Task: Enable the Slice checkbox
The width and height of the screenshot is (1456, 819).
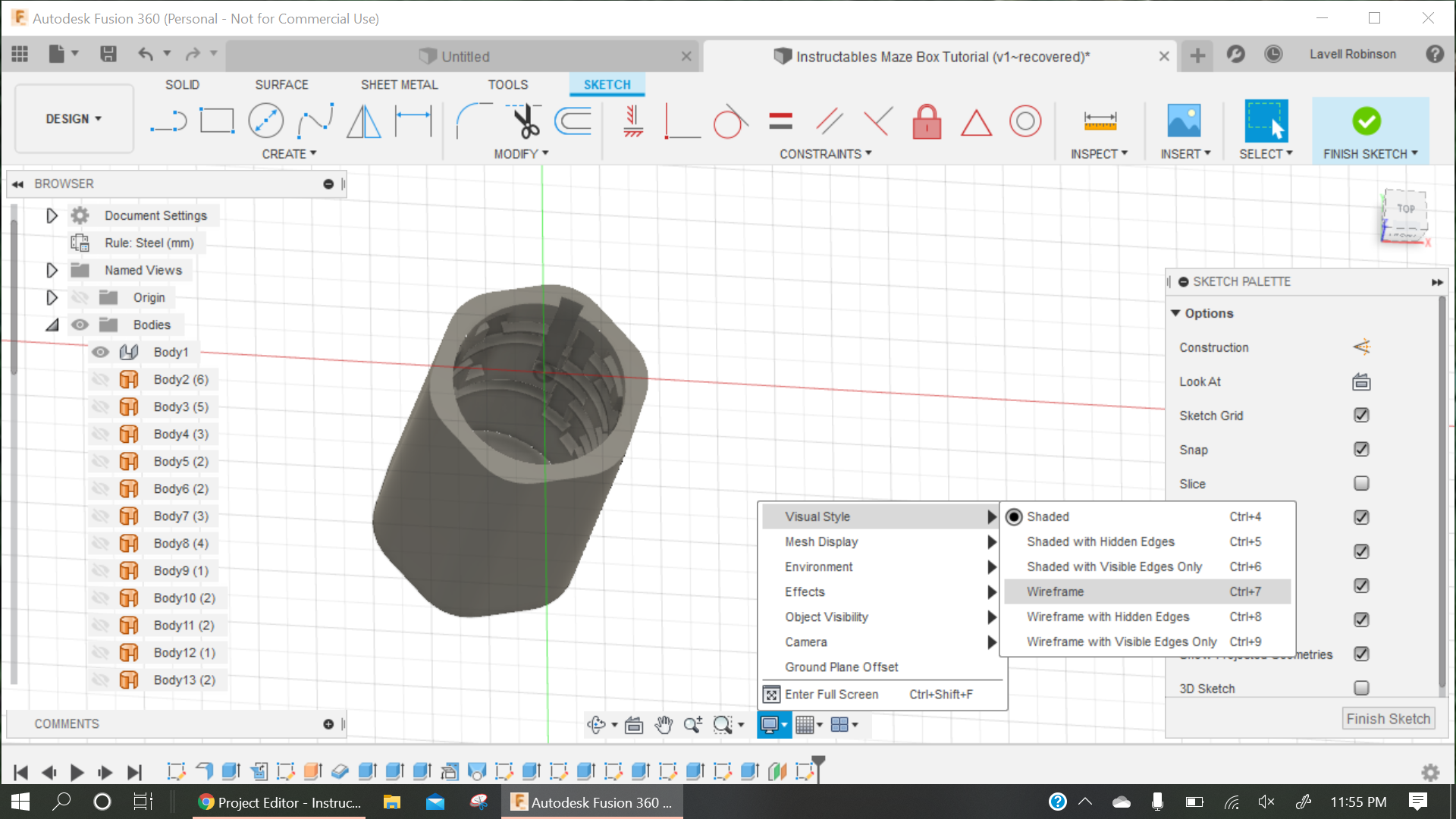Action: [x=1361, y=483]
